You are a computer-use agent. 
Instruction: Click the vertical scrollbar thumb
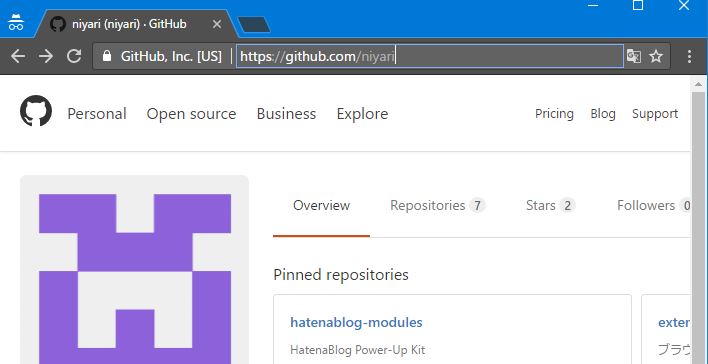click(x=698, y=227)
